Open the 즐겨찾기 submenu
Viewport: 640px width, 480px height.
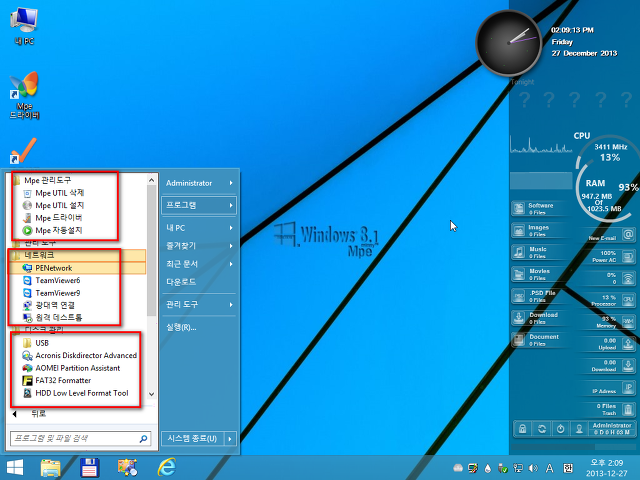[199, 246]
